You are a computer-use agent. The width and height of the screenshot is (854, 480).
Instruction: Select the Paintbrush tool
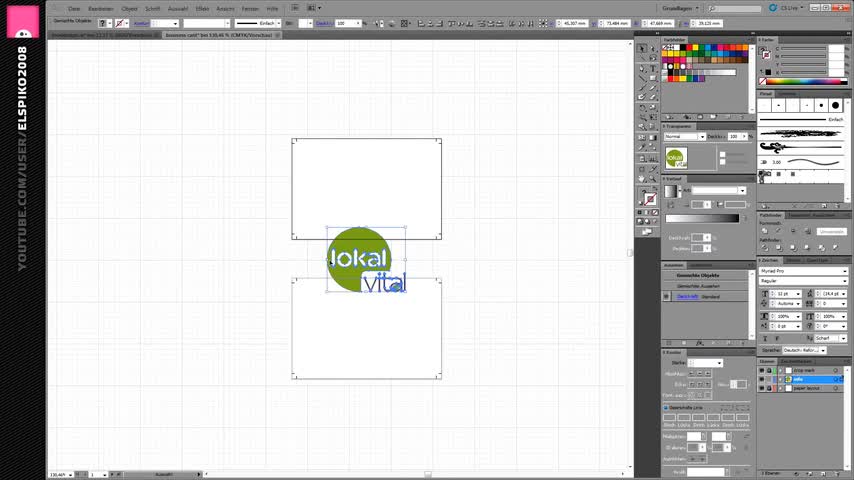pos(642,88)
